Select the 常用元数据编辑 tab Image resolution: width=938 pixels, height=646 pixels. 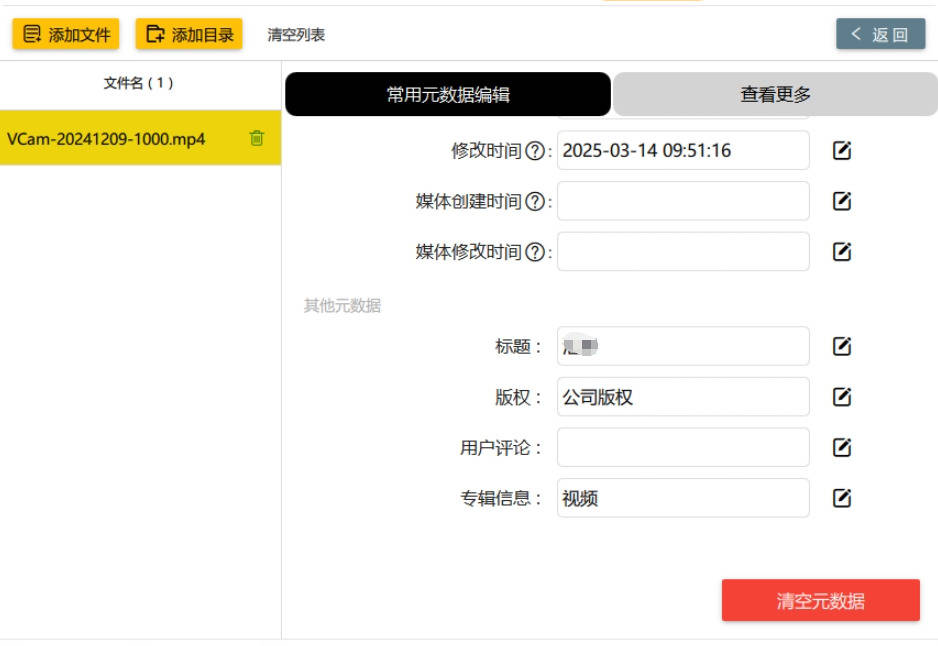coord(447,92)
